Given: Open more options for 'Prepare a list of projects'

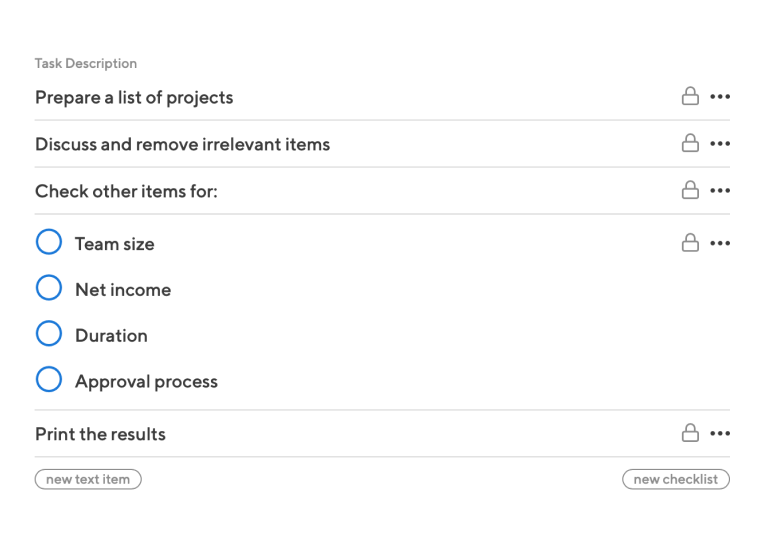Looking at the screenshot, I should [x=720, y=97].
